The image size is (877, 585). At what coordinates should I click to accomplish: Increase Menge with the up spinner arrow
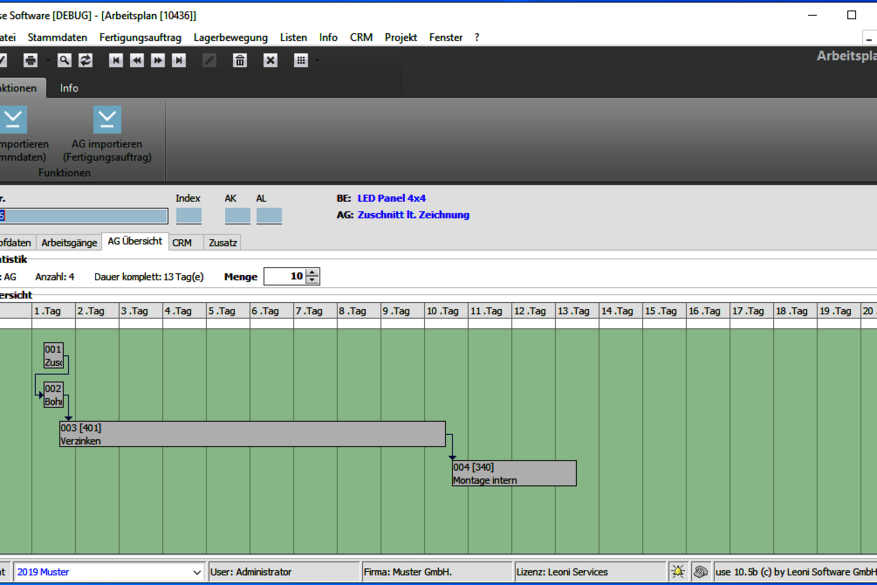click(313, 272)
